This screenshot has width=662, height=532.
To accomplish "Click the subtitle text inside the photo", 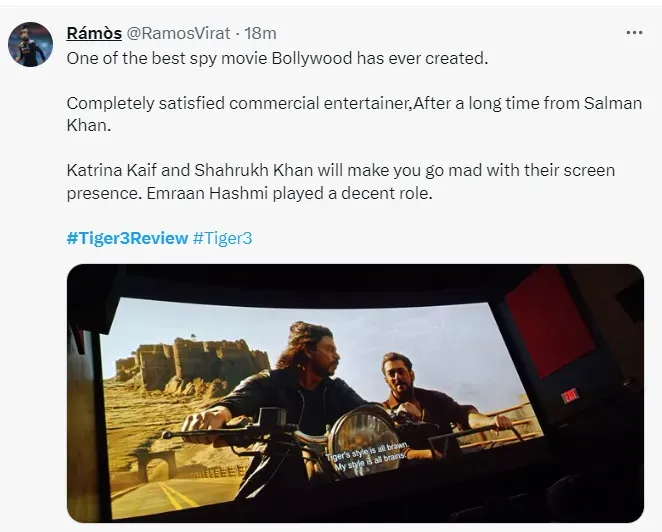I will pos(366,457).
